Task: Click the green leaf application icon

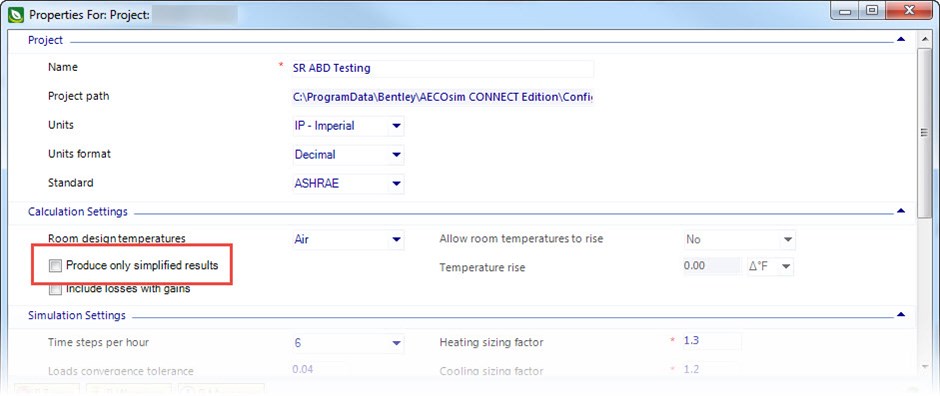Action: (x=16, y=13)
